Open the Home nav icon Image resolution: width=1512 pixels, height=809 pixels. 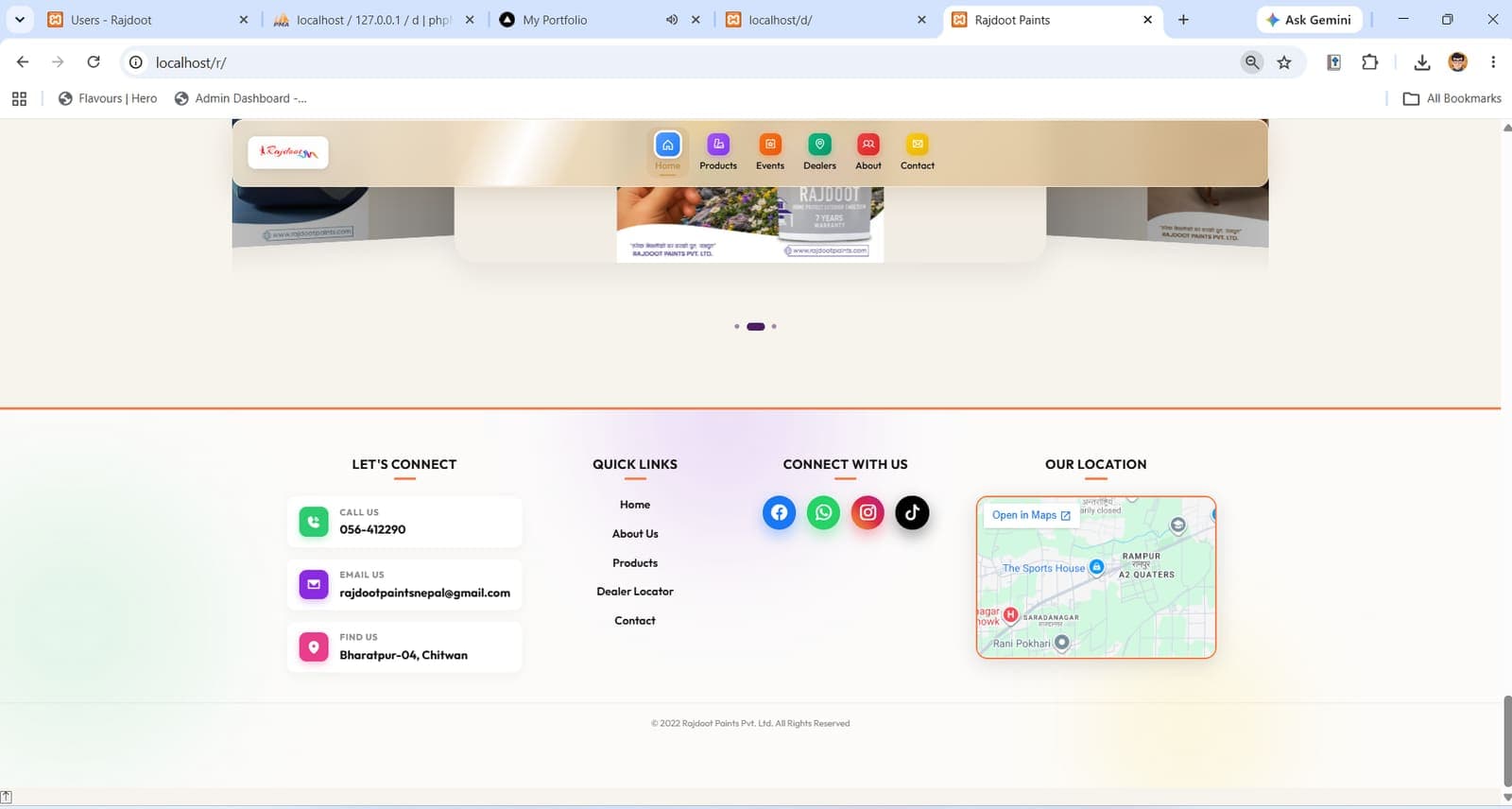667,145
